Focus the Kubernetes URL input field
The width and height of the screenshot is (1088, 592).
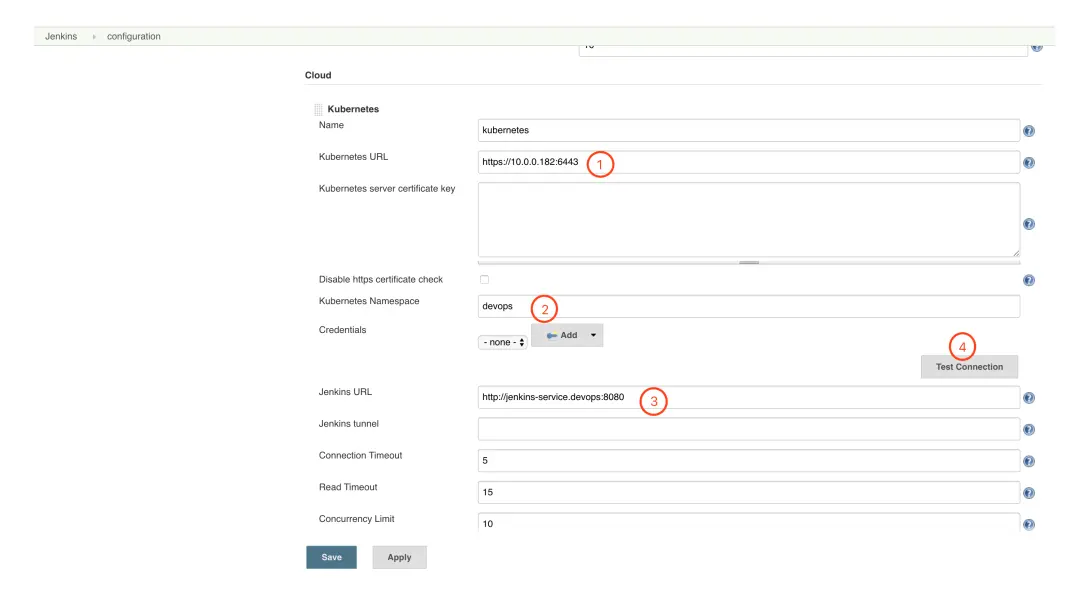[x=749, y=162]
